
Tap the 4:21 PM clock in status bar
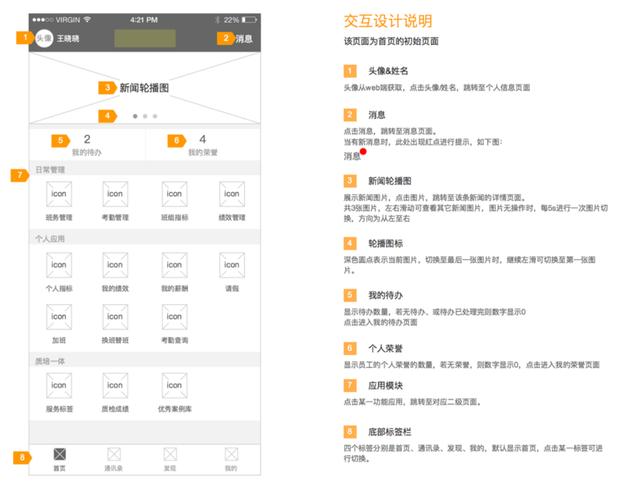[x=144, y=20]
